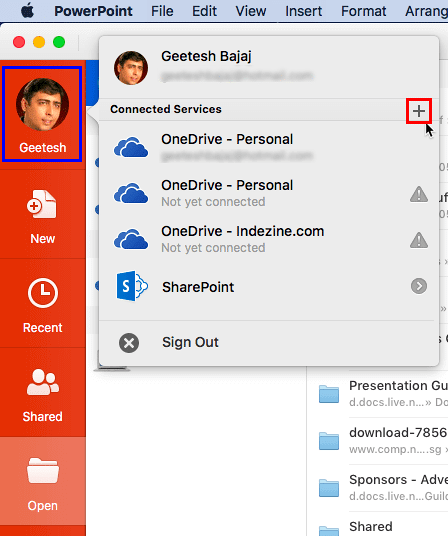Viewport: 448px width, 536px height.
Task: Click the red close window button
Action: (x=19, y=42)
